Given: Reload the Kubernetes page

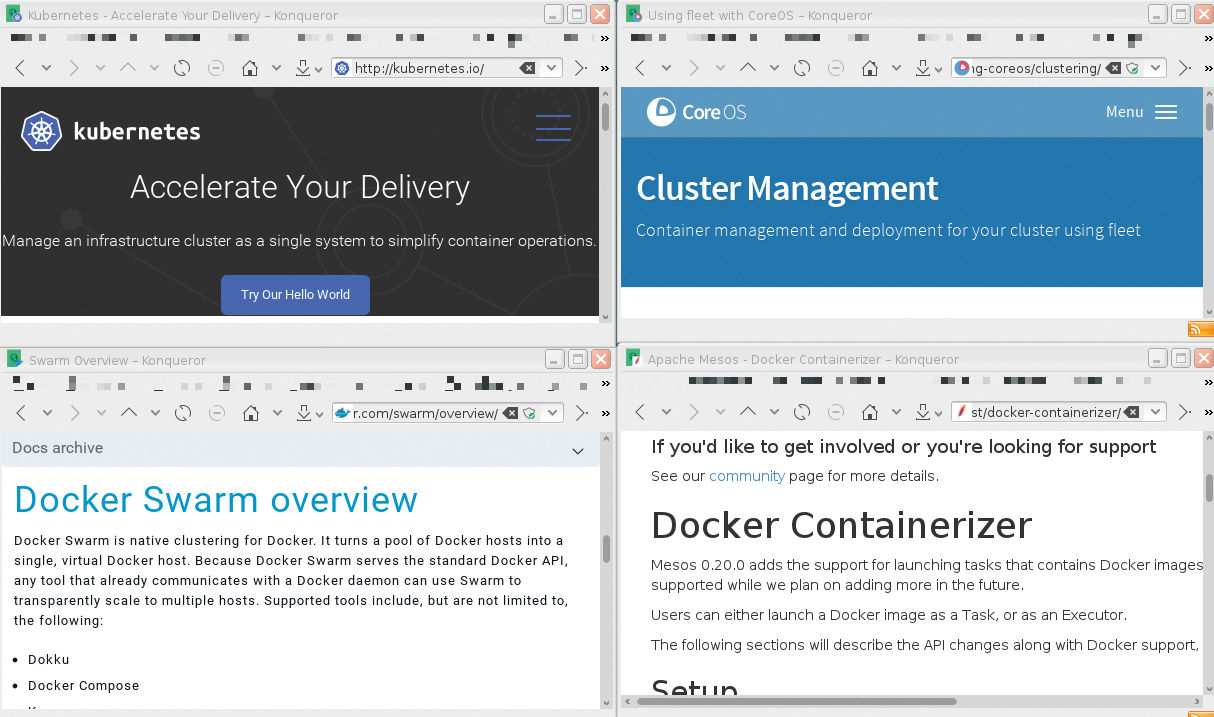Looking at the screenshot, I should coord(182,68).
